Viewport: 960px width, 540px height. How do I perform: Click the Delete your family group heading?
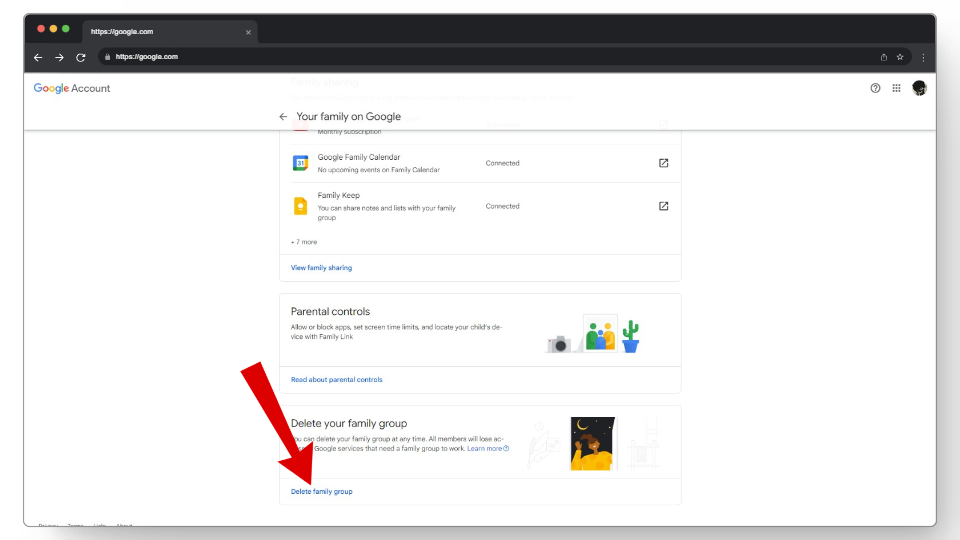tap(349, 423)
